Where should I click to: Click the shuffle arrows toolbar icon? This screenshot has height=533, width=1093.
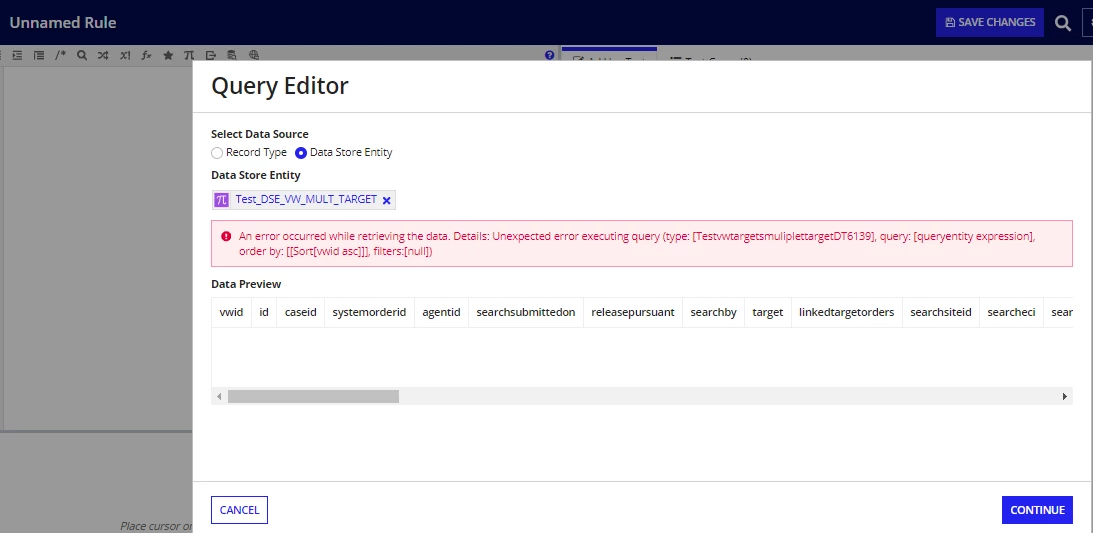pos(103,55)
